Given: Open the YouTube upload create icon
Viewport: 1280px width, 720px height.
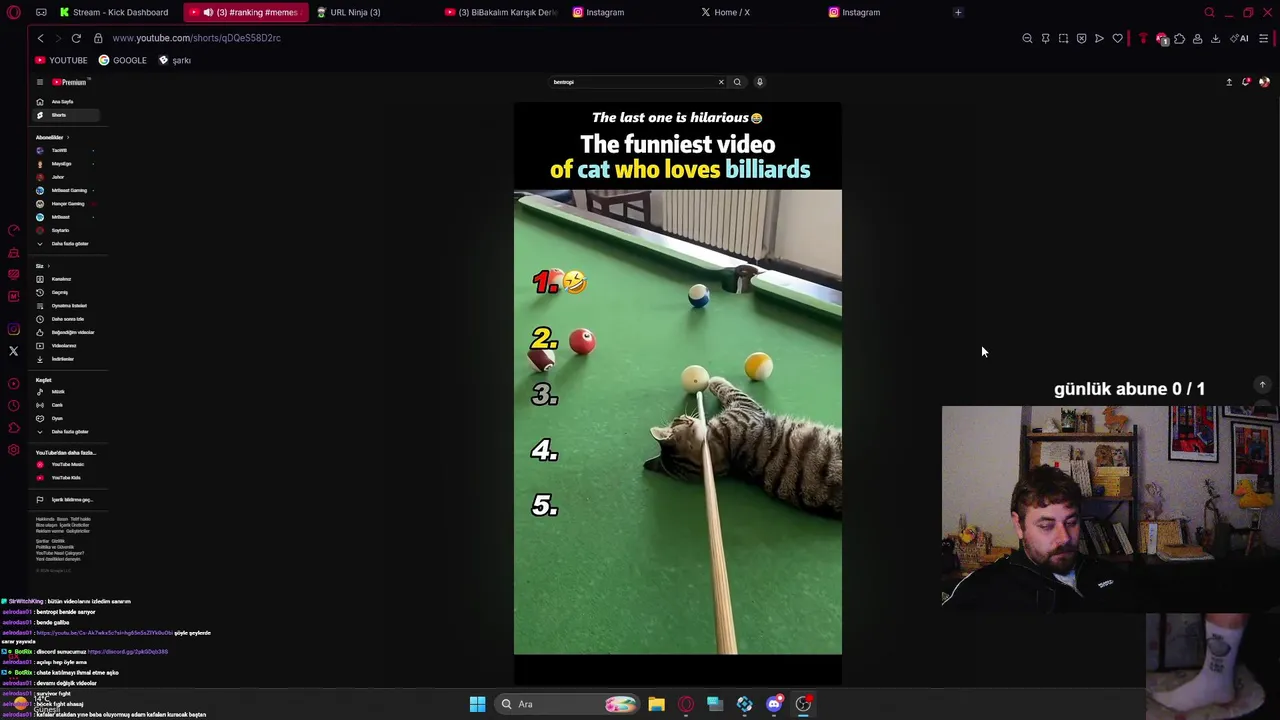Looking at the screenshot, I should click(x=1229, y=82).
